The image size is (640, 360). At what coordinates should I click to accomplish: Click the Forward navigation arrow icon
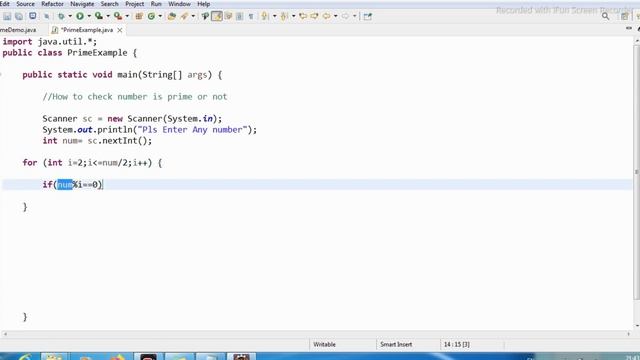point(345,16)
